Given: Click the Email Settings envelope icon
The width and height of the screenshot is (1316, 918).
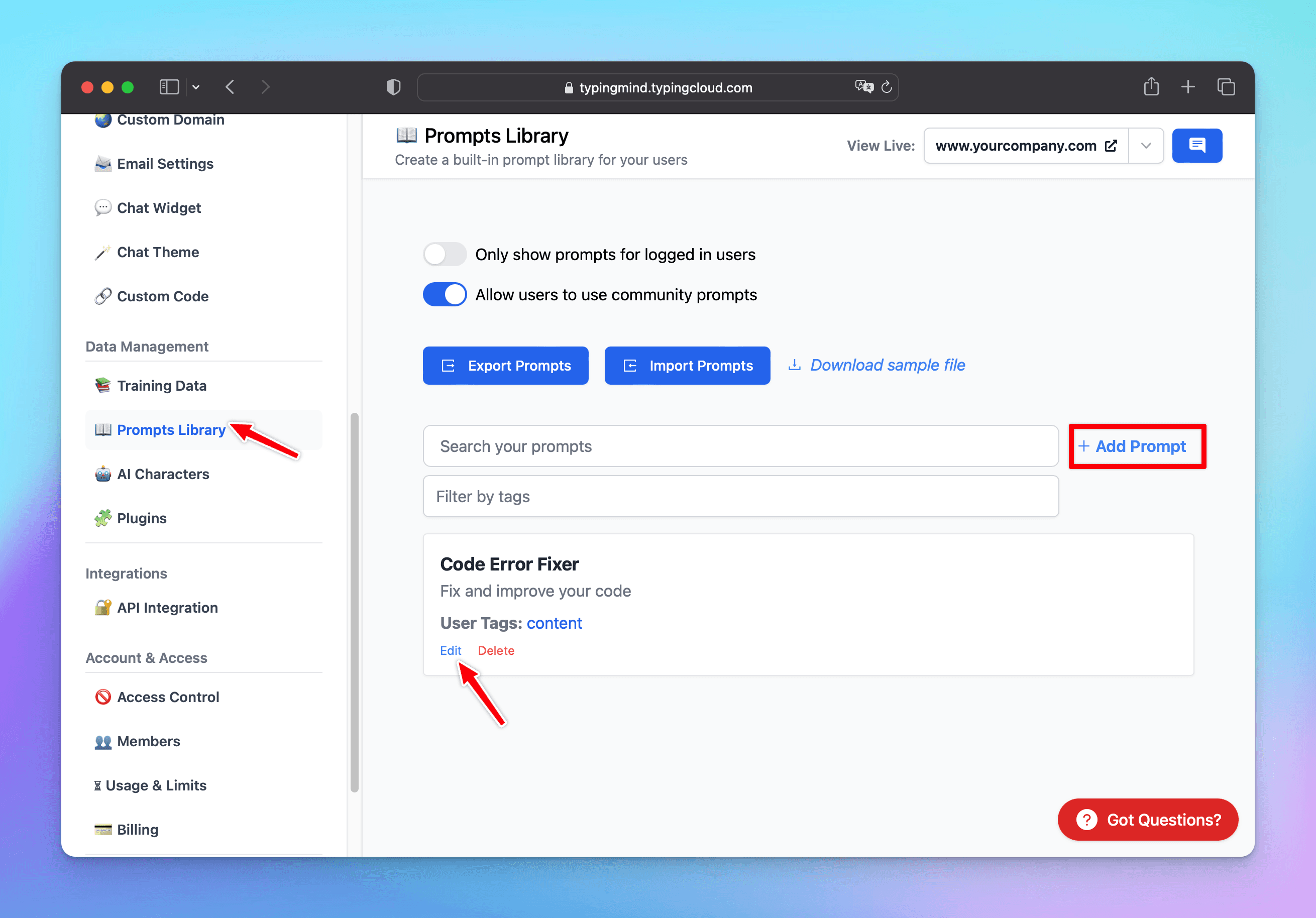Looking at the screenshot, I should 103,164.
